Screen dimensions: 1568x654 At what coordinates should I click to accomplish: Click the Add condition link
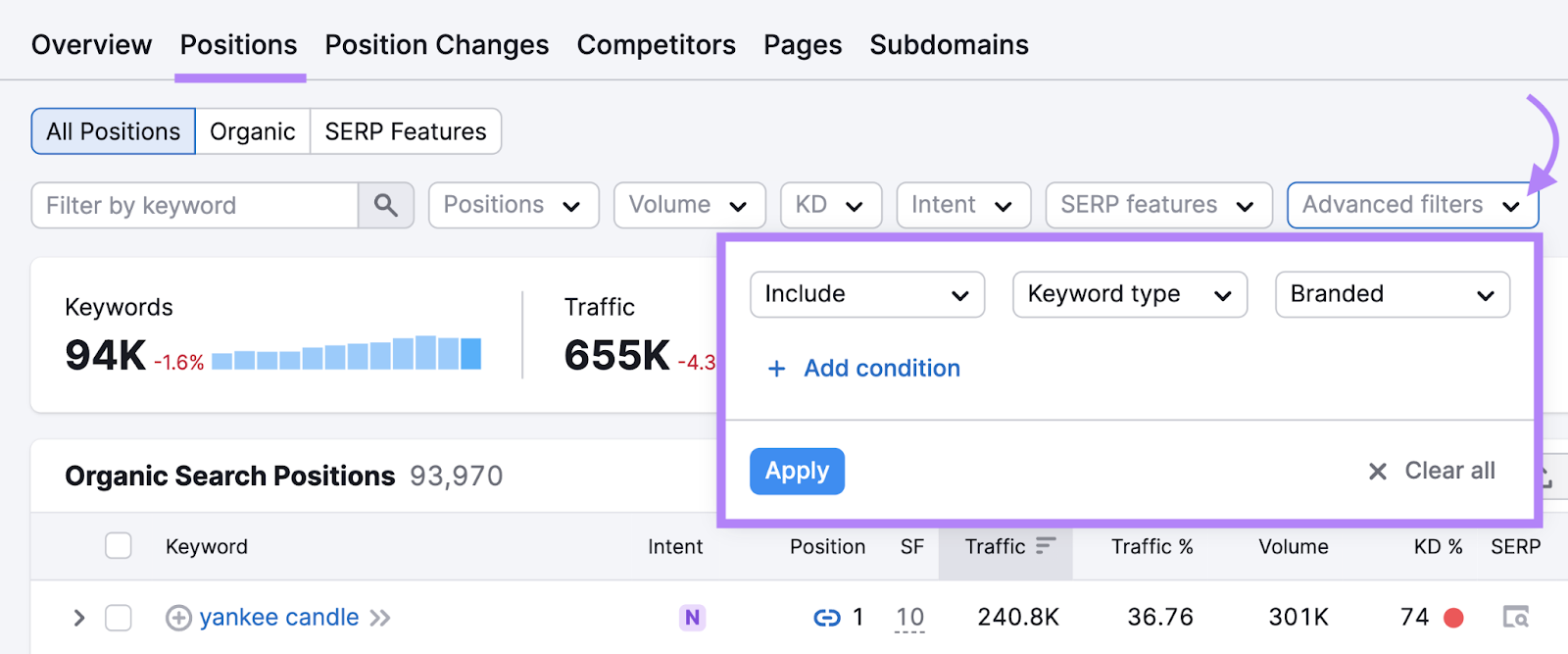881,369
